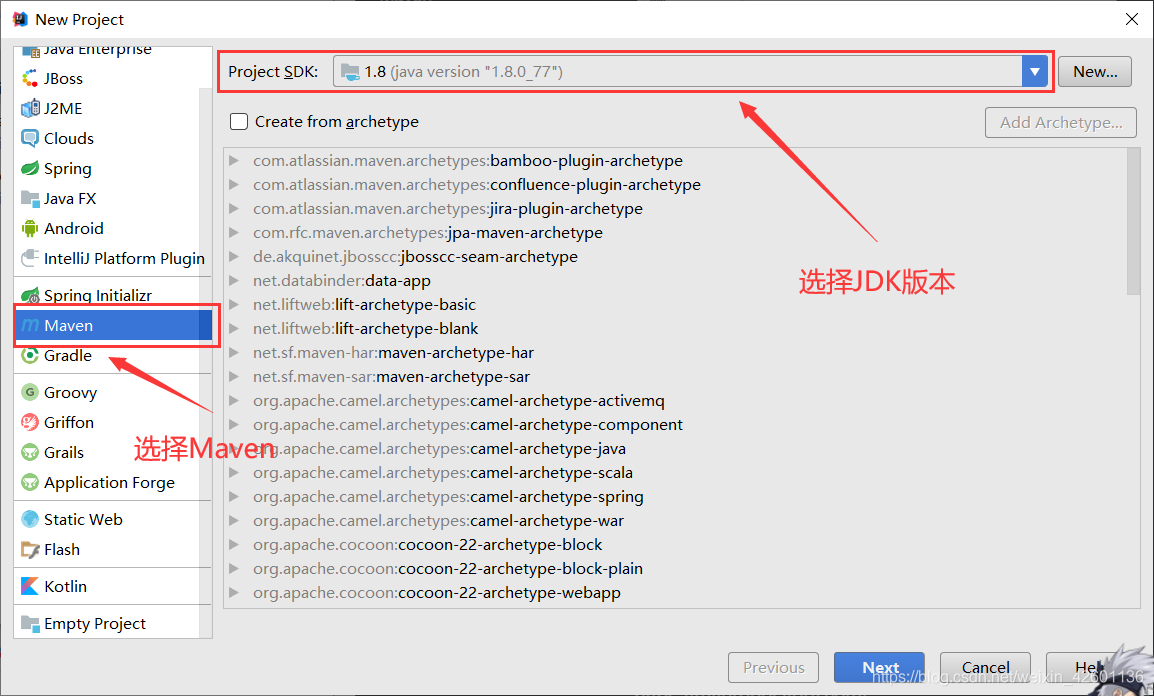Click the Cancel button
This screenshot has height=696, width=1154.
coord(985,667)
